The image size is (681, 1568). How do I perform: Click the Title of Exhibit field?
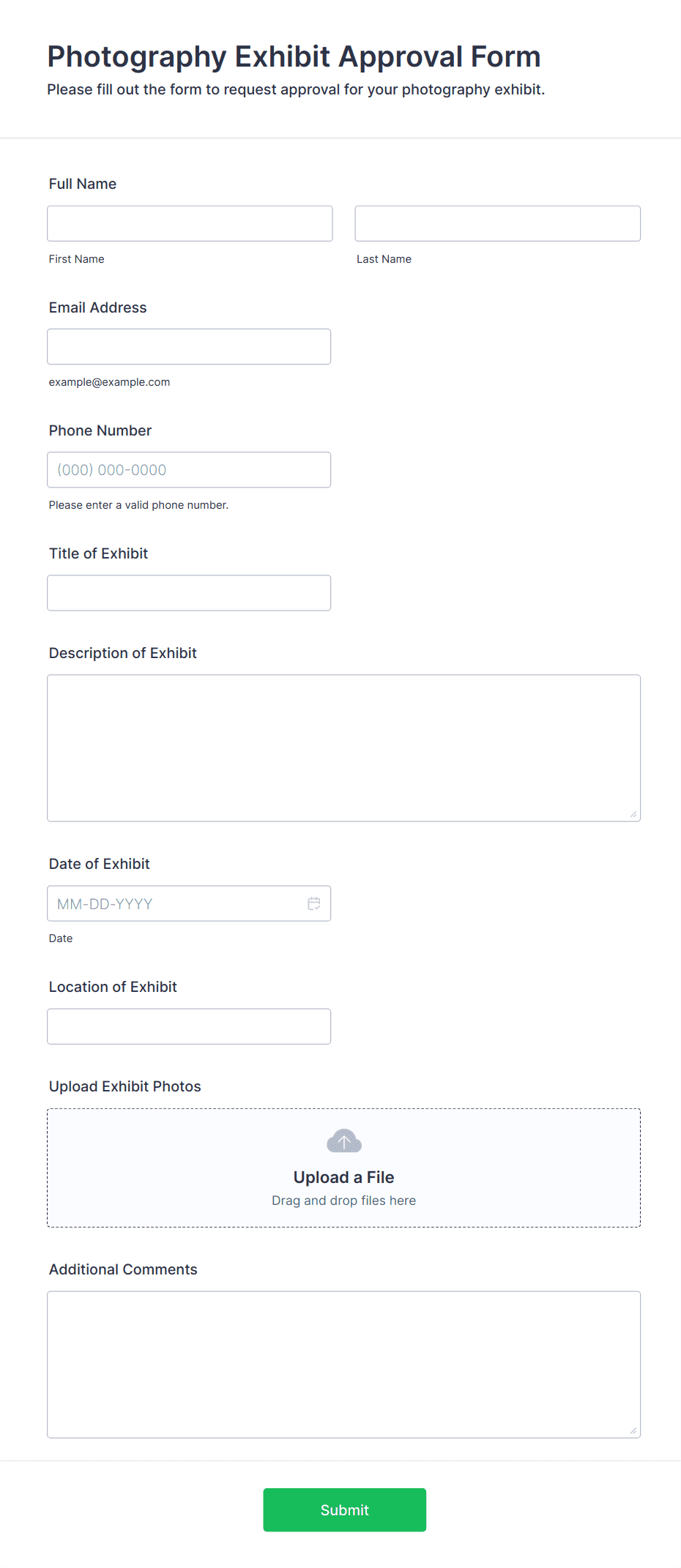(x=189, y=593)
